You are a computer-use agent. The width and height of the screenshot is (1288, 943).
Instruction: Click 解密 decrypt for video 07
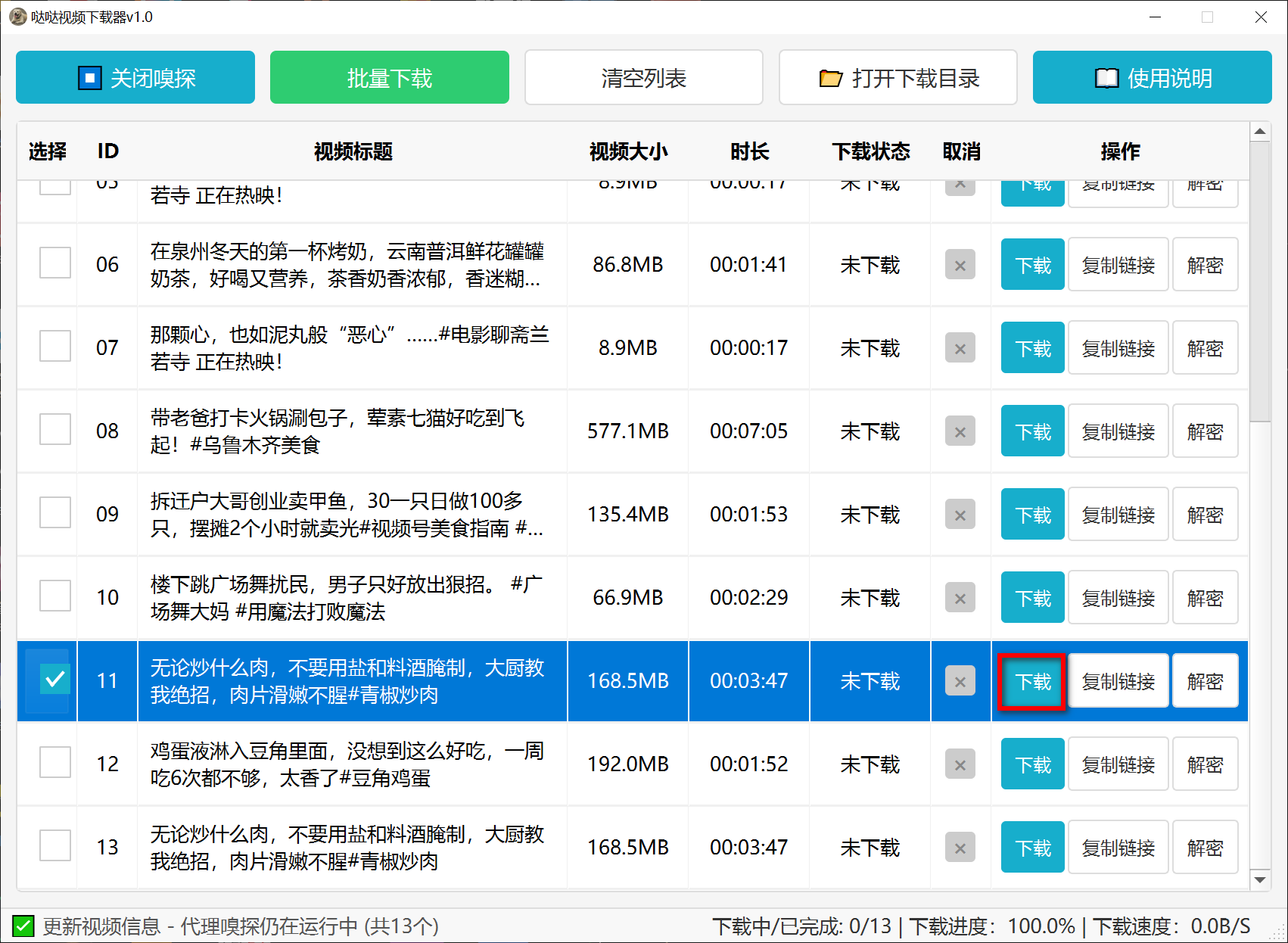pos(1206,348)
